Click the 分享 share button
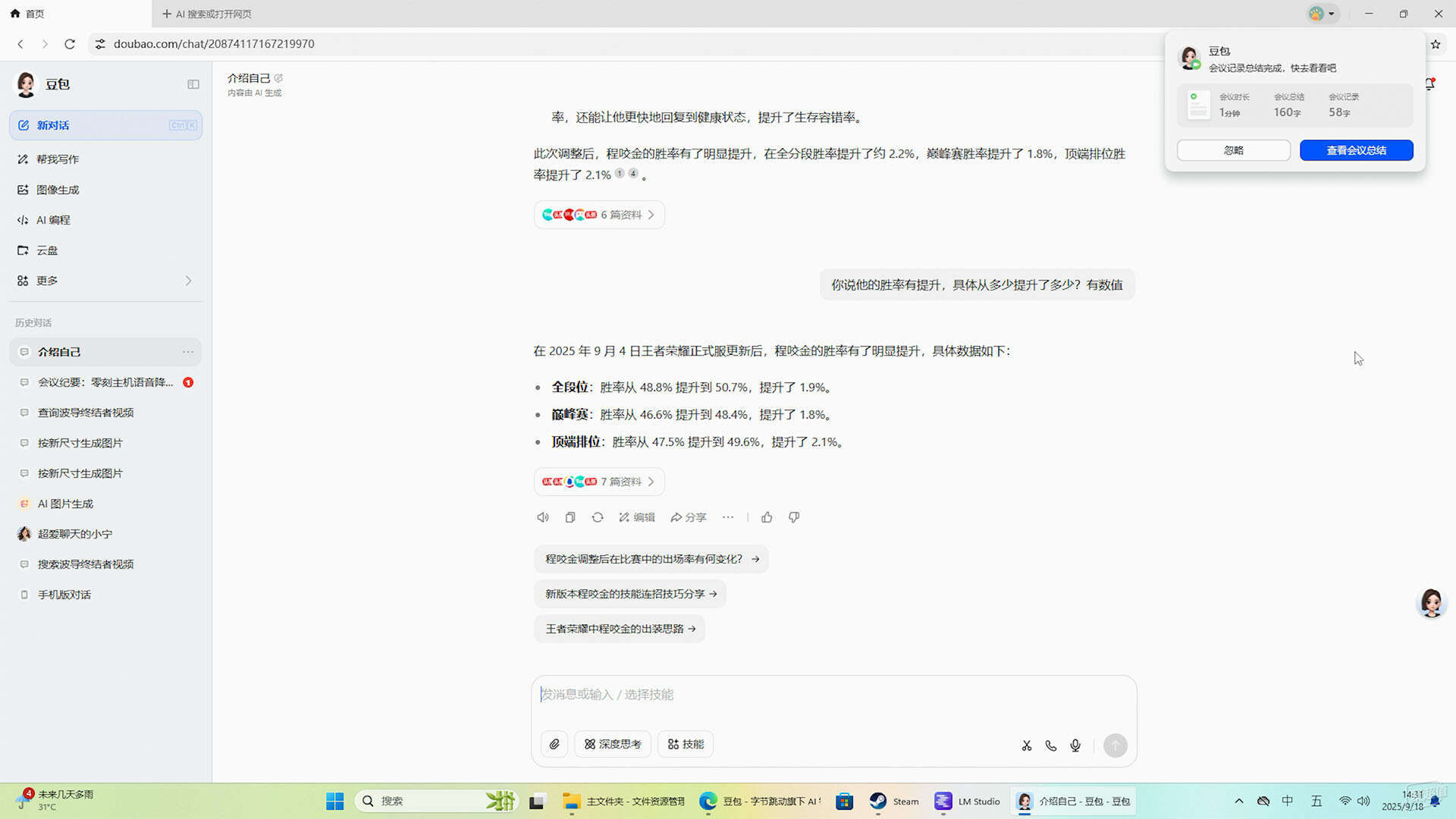 point(688,517)
